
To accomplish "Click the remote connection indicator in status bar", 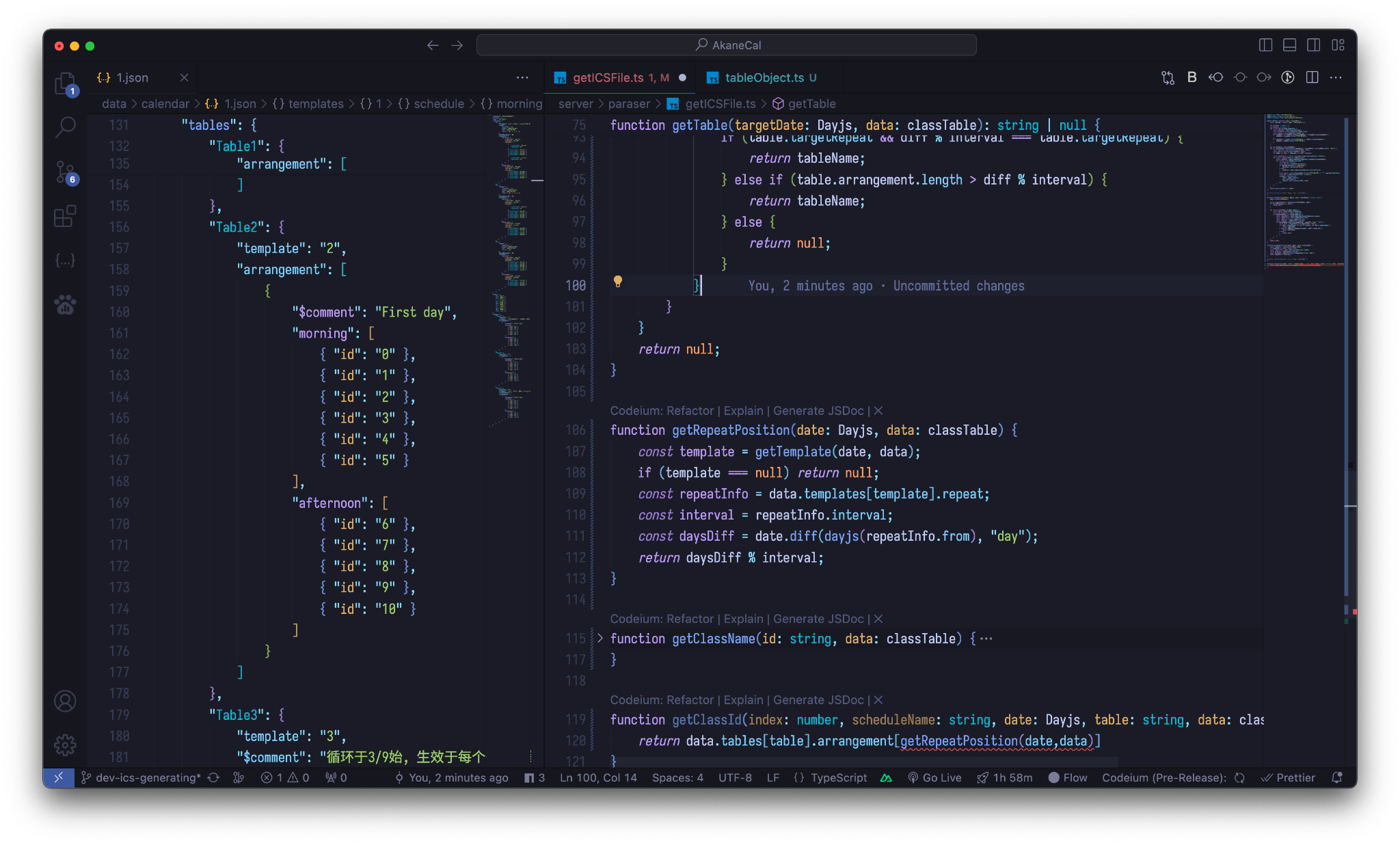I will tap(59, 777).
